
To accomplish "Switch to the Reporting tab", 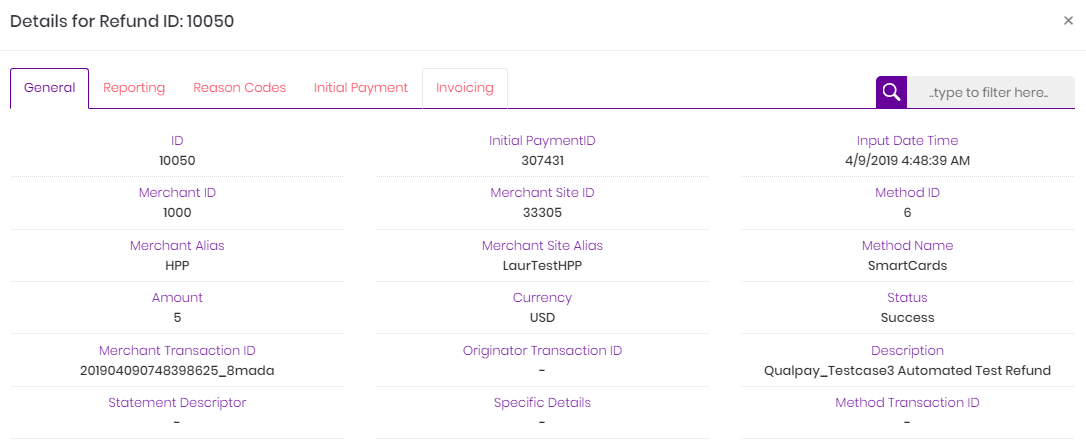I will (134, 88).
